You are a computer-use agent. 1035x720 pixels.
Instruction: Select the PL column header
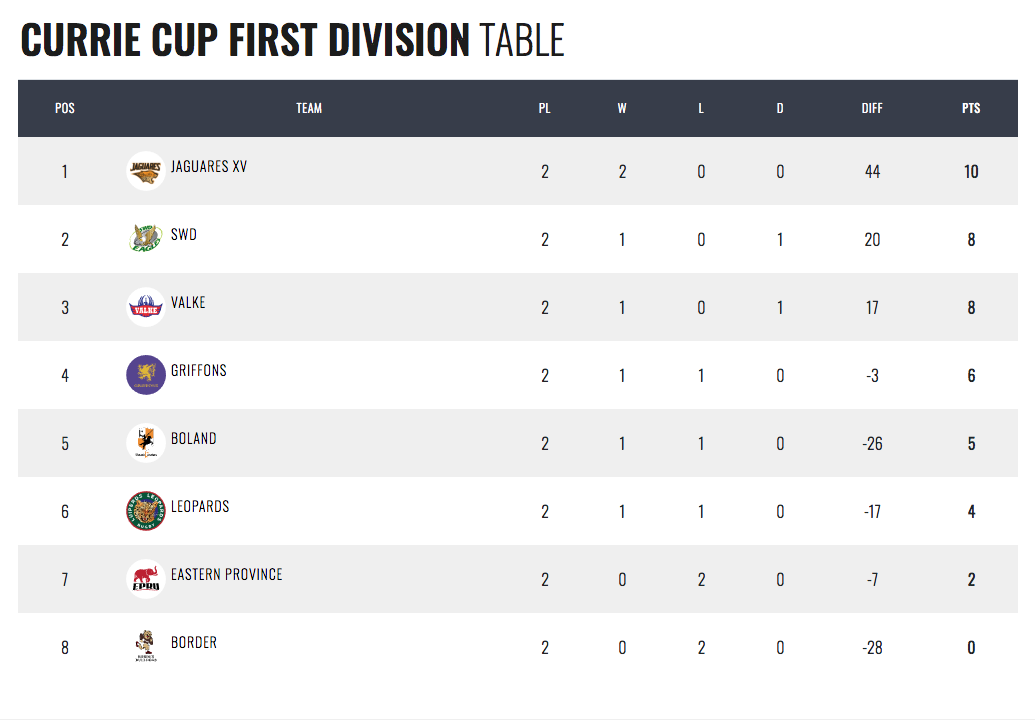[x=545, y=108]
